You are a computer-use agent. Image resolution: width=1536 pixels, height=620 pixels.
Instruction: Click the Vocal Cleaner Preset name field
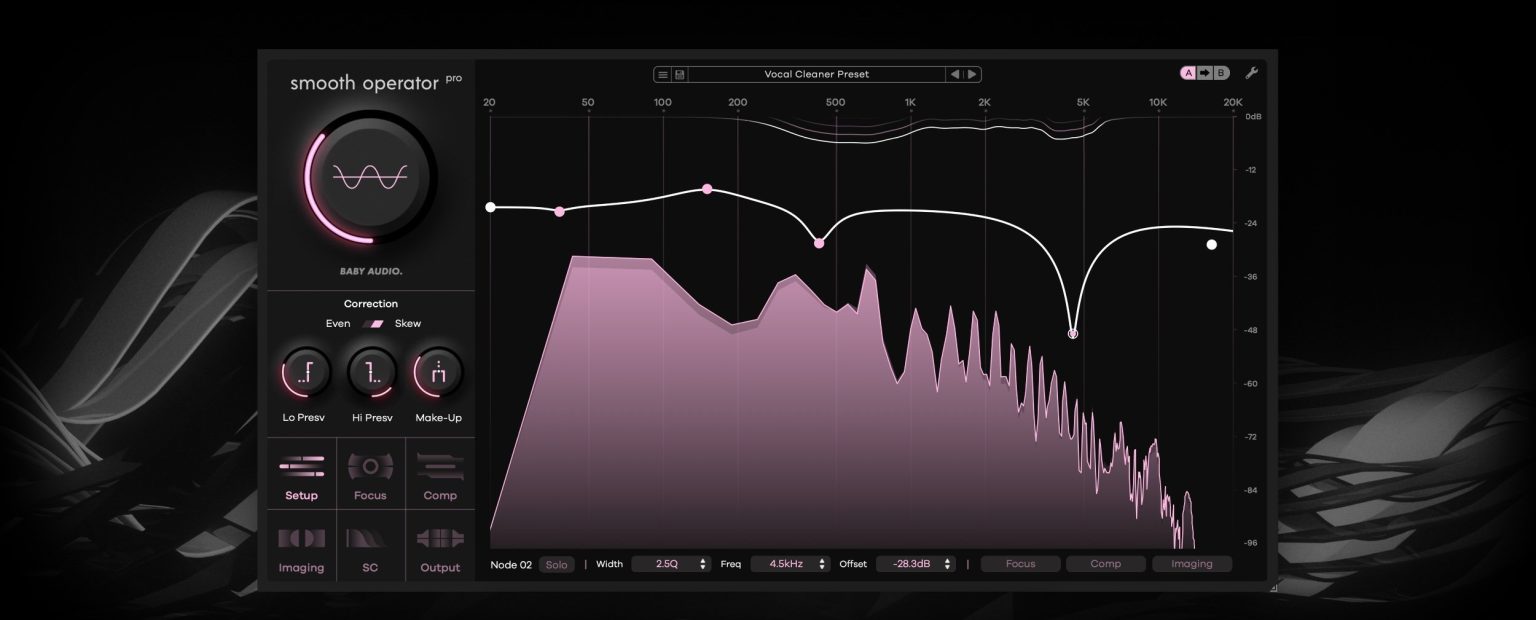(x=819, y=73)
